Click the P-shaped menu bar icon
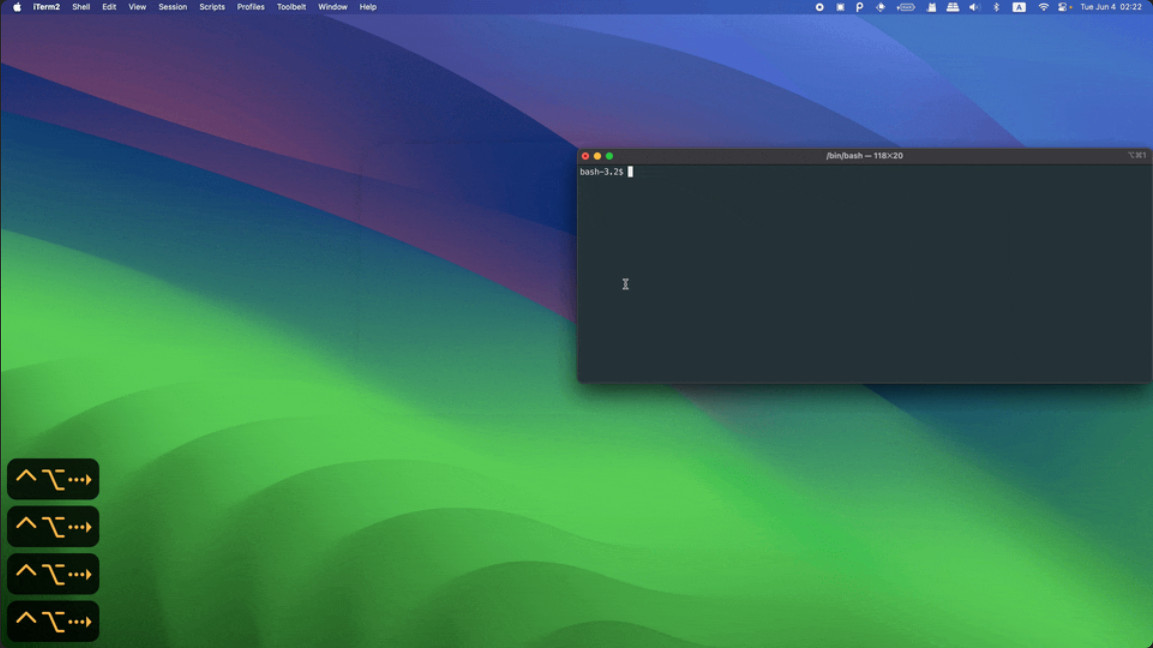The image size is (1153, 648). 860,7
